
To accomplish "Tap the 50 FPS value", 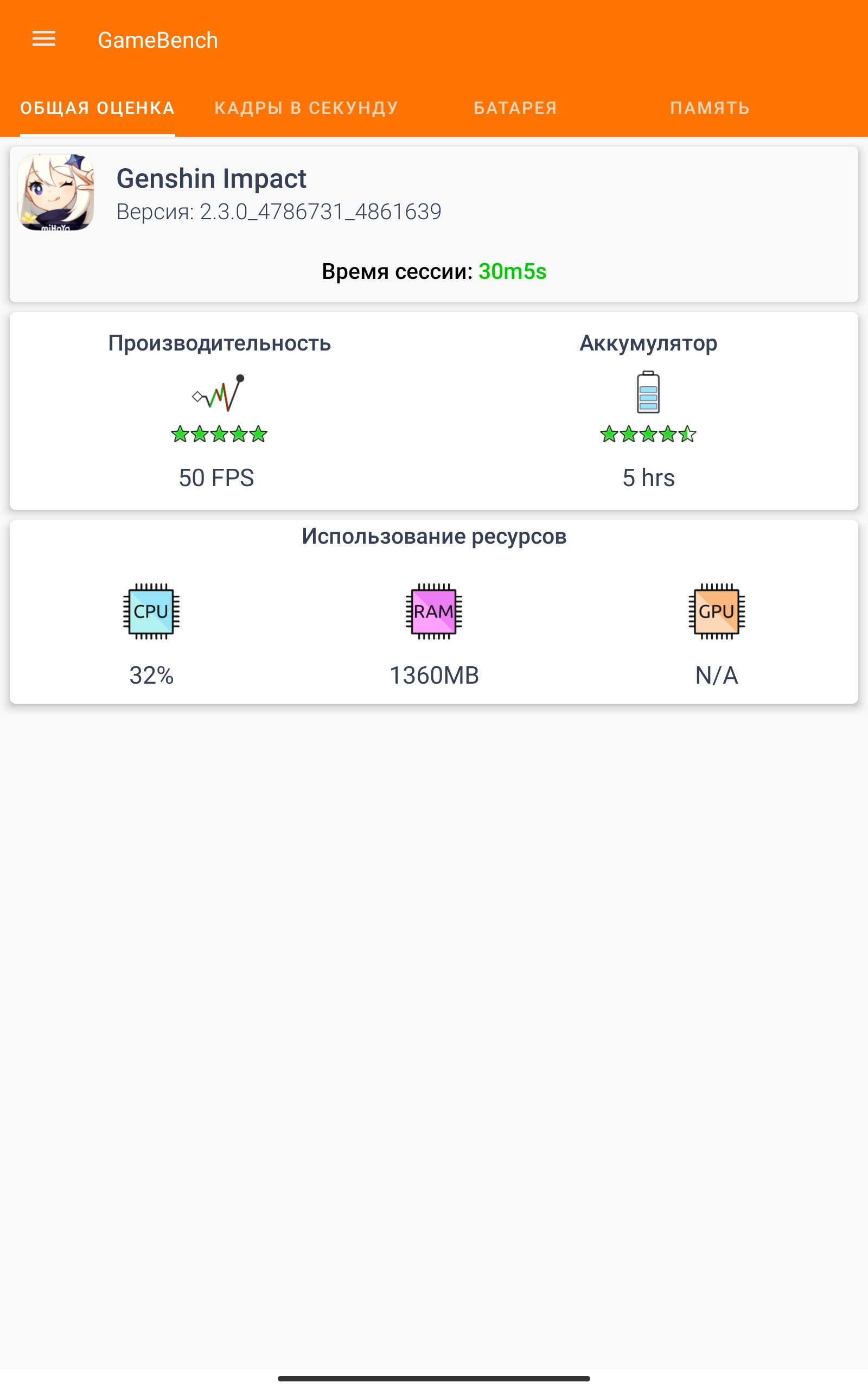I will [216, 477].
